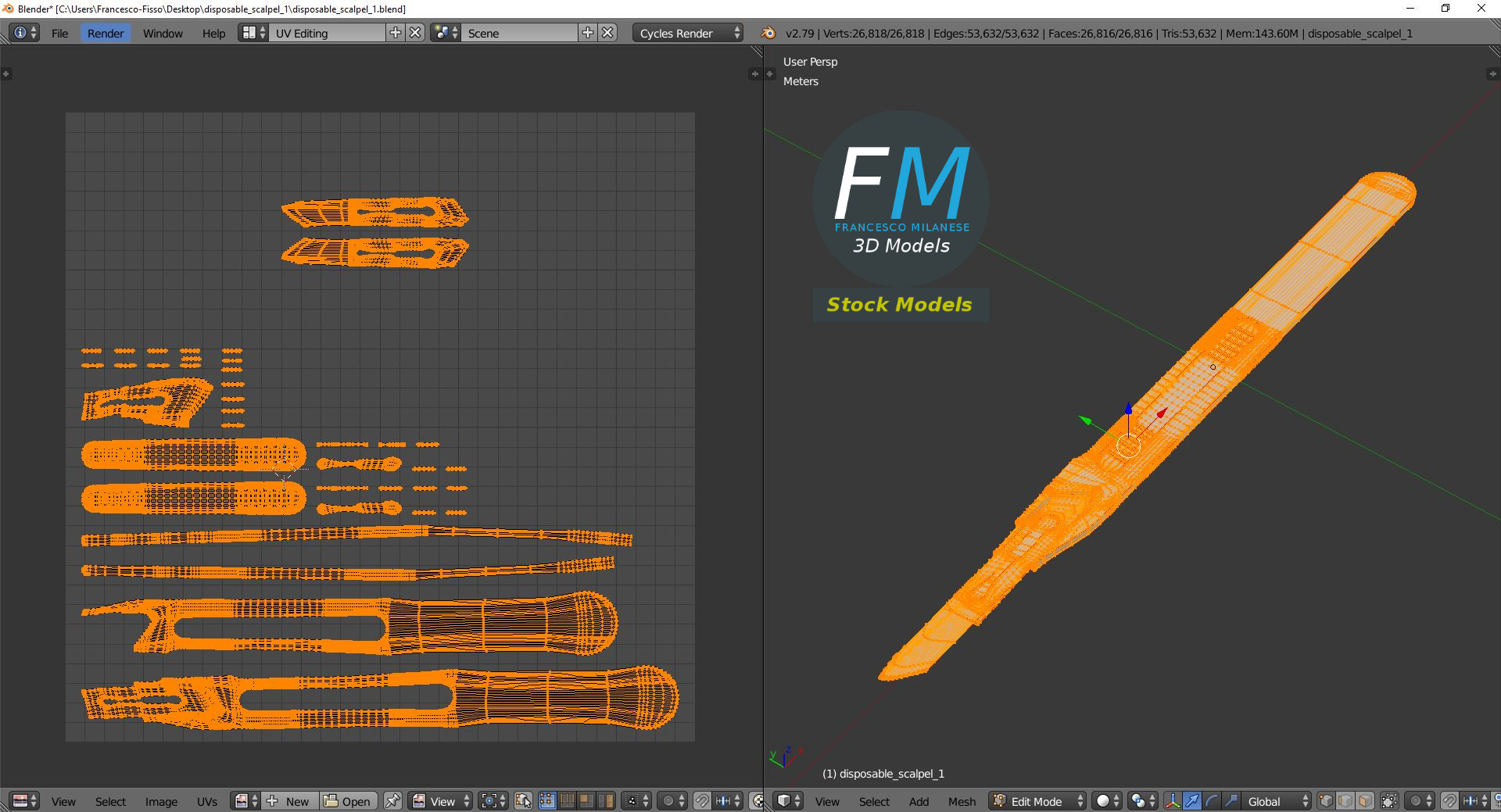Select the rotate manipulator icon

[x=1211, y=801]
